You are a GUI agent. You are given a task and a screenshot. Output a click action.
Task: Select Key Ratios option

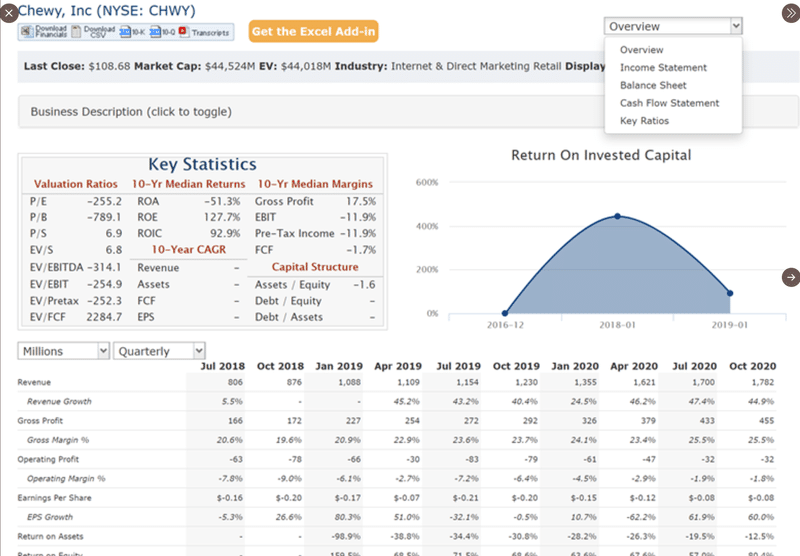[x=644, y=121]
